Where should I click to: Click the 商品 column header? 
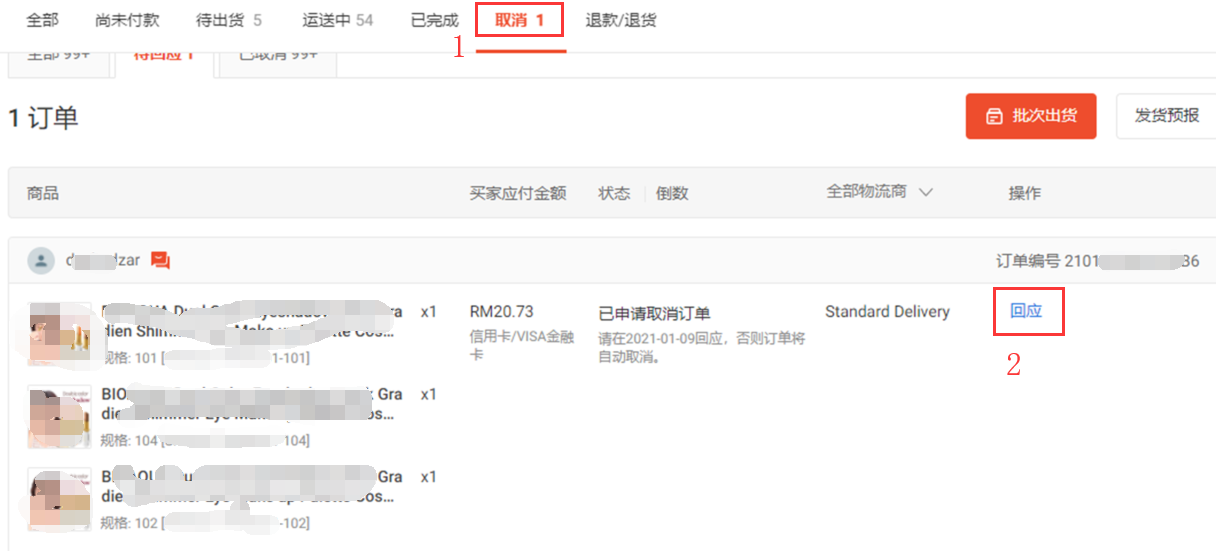[43, 194]
